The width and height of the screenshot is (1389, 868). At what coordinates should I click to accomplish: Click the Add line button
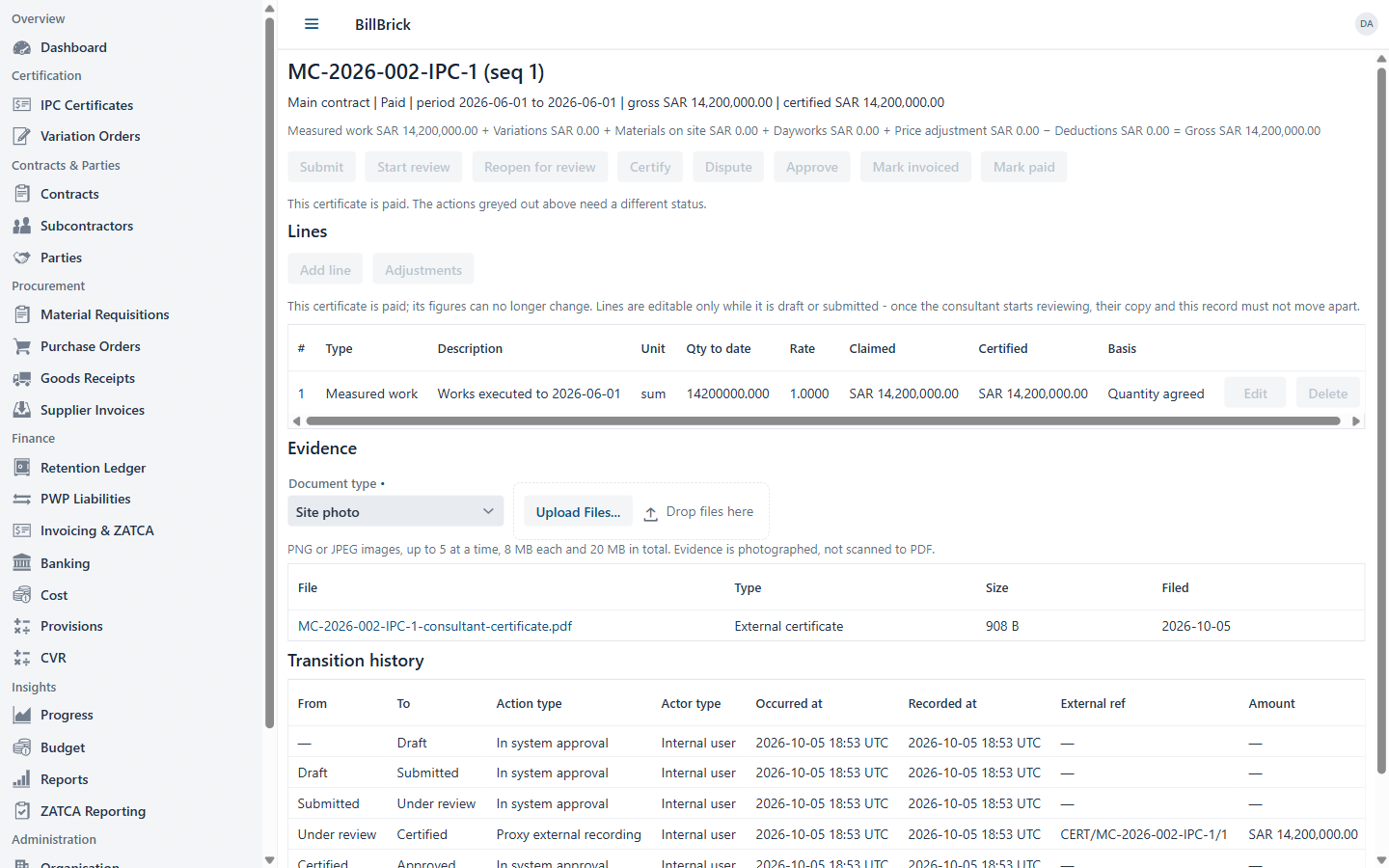tap(325, 270)
